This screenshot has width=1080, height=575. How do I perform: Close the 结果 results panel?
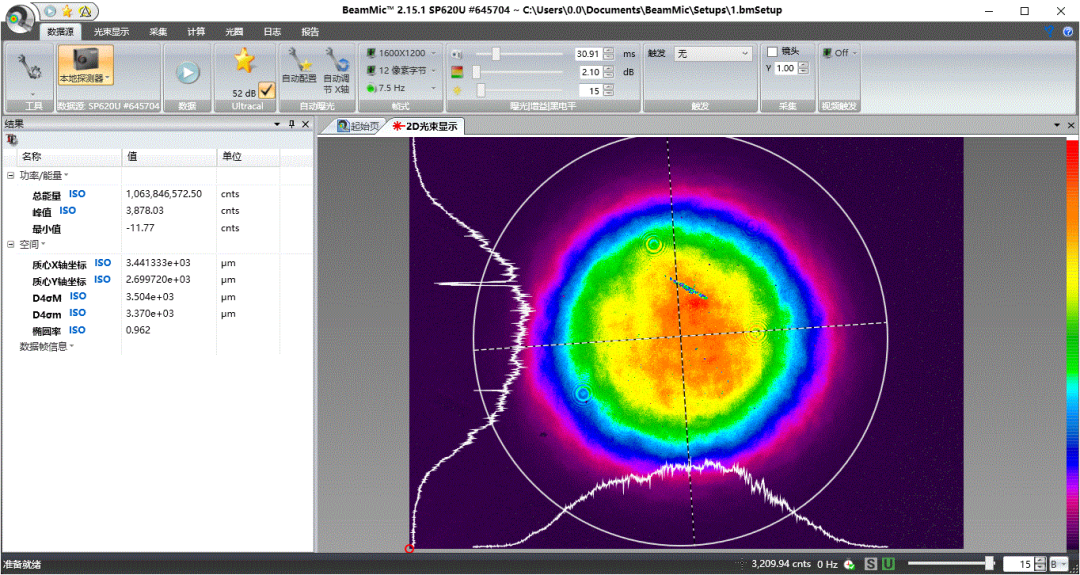click(x=305, y=124)
